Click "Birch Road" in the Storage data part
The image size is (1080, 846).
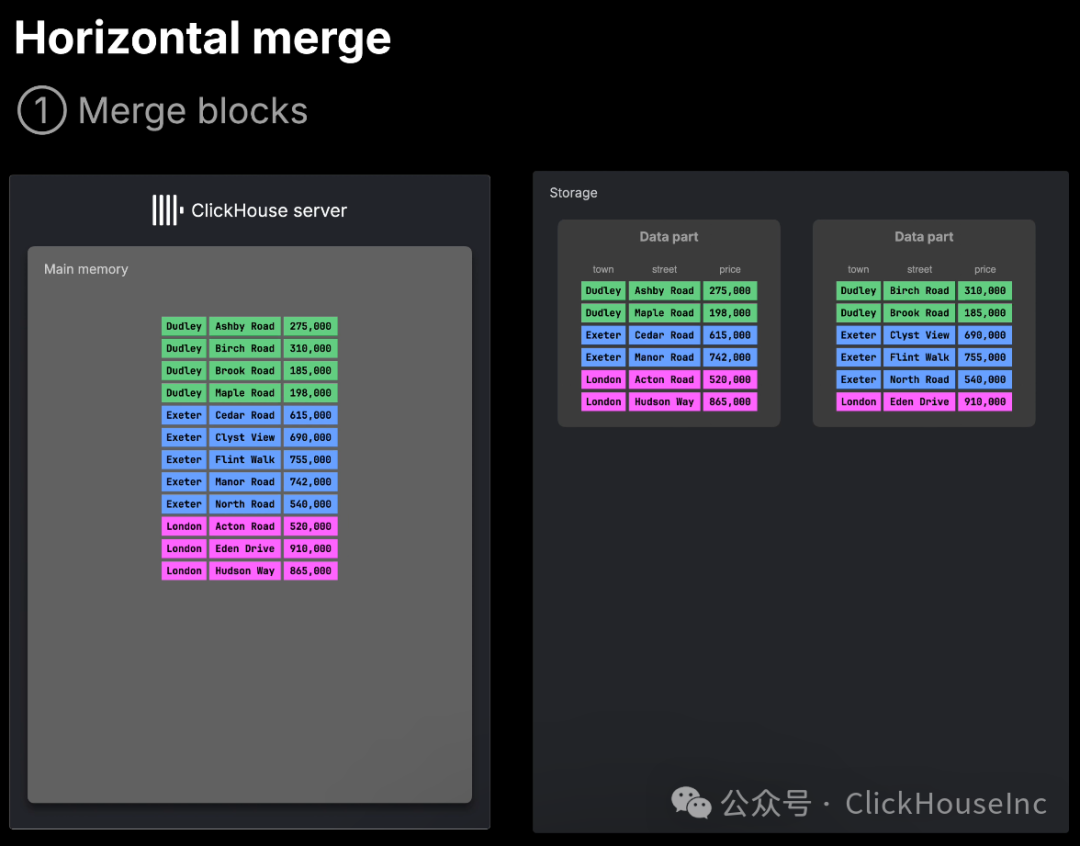tap(920, 291)
